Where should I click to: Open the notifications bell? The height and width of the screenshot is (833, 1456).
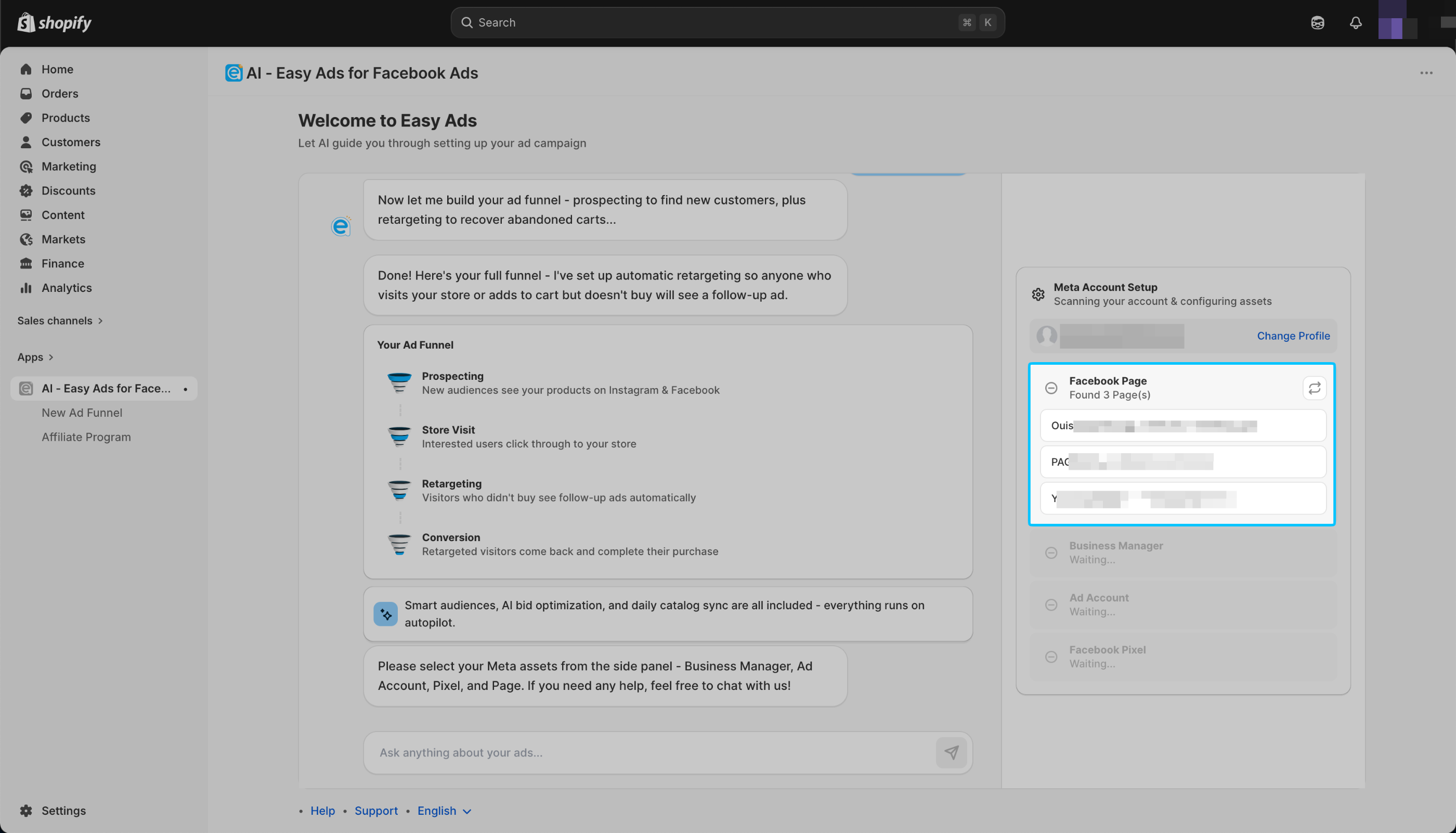pos(1356,23)
